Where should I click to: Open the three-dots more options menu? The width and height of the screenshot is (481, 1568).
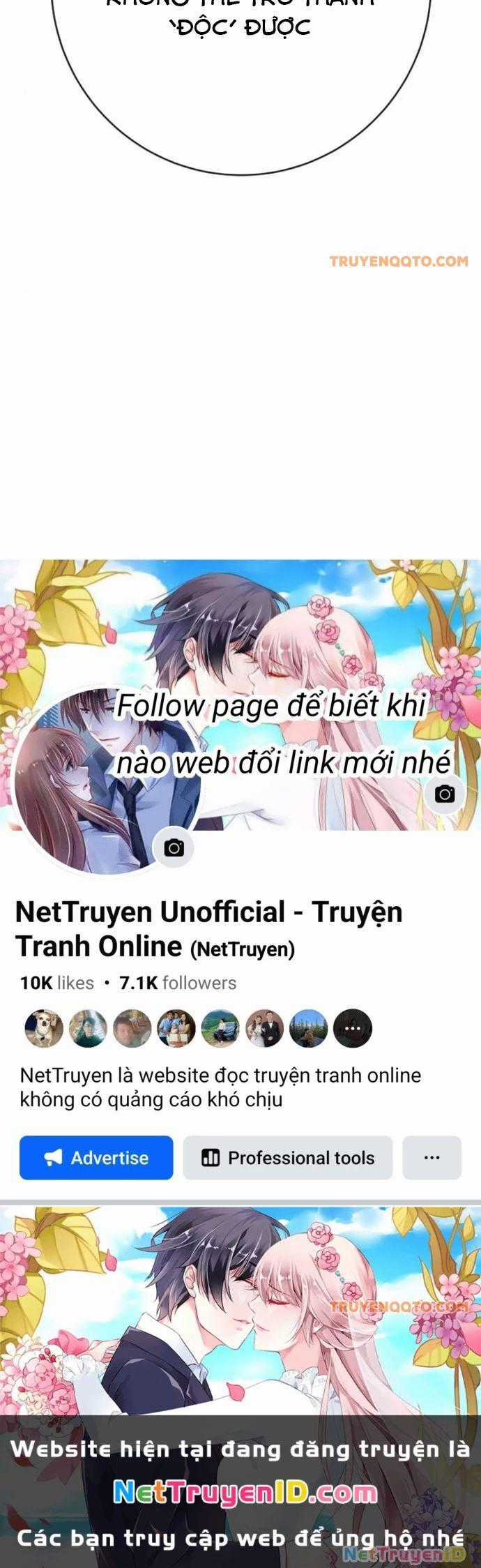(432, 1157)
